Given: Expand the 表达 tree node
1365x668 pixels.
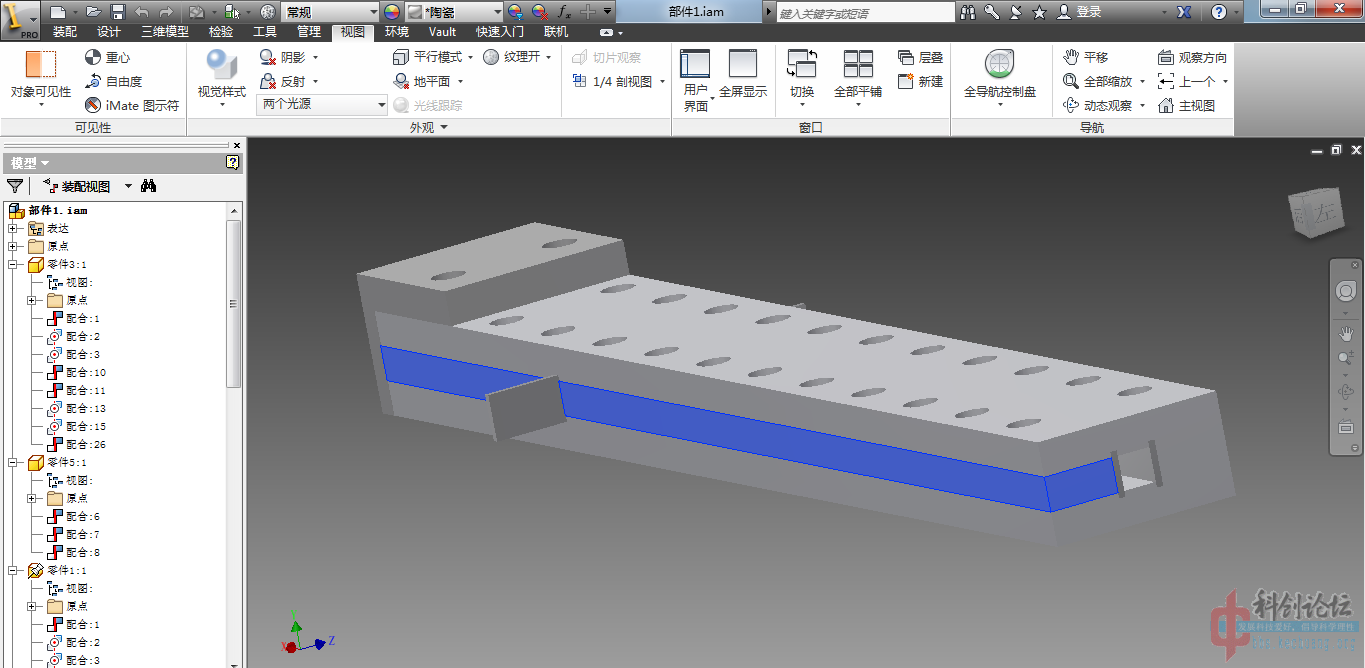Looking at the screenshot, I should pos(13,228).
